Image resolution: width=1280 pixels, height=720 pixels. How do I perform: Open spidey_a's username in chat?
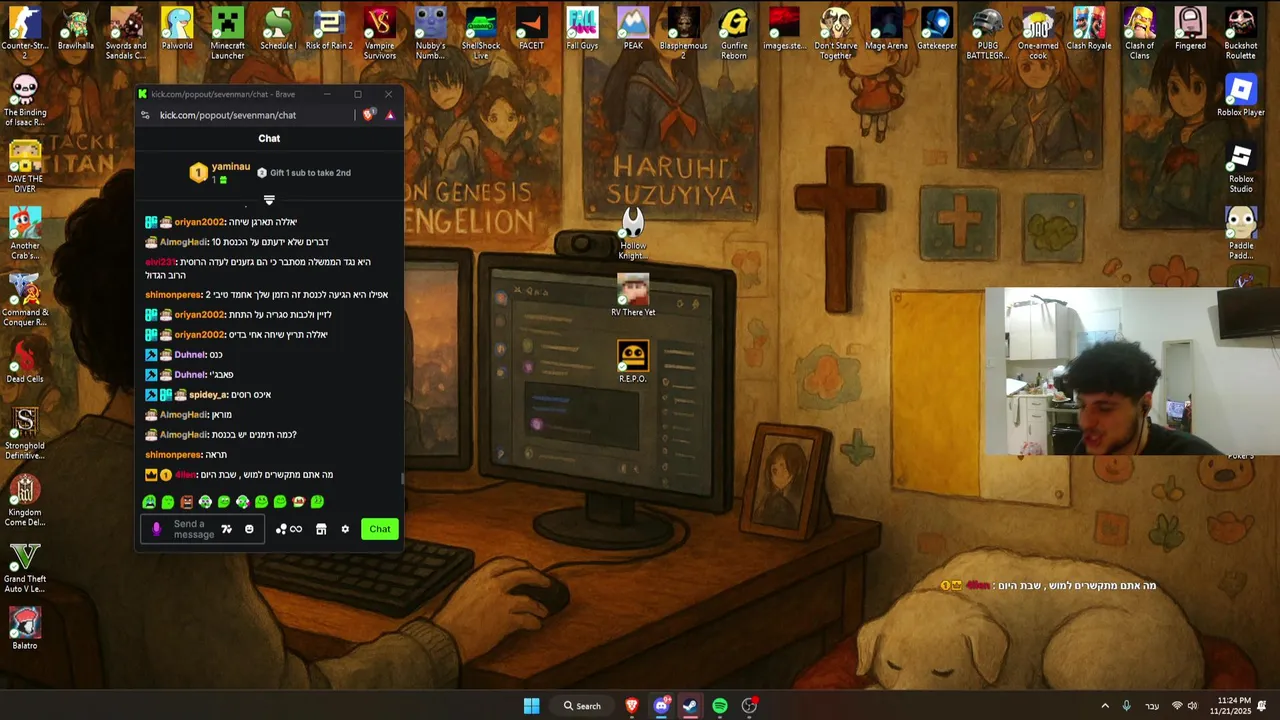coord(208,395)
